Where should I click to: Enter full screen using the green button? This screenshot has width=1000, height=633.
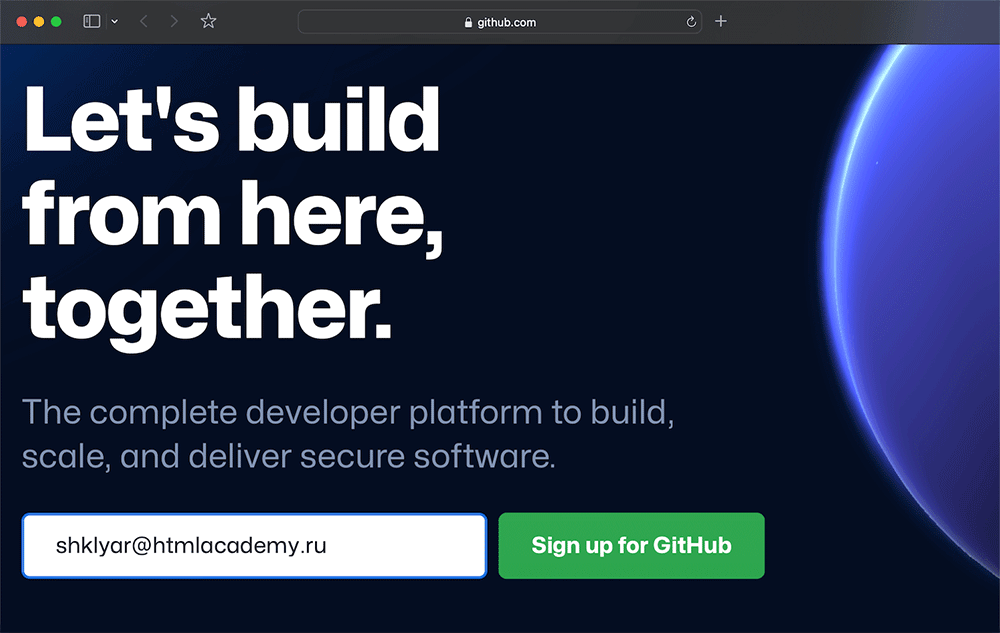tap(56, 21)
